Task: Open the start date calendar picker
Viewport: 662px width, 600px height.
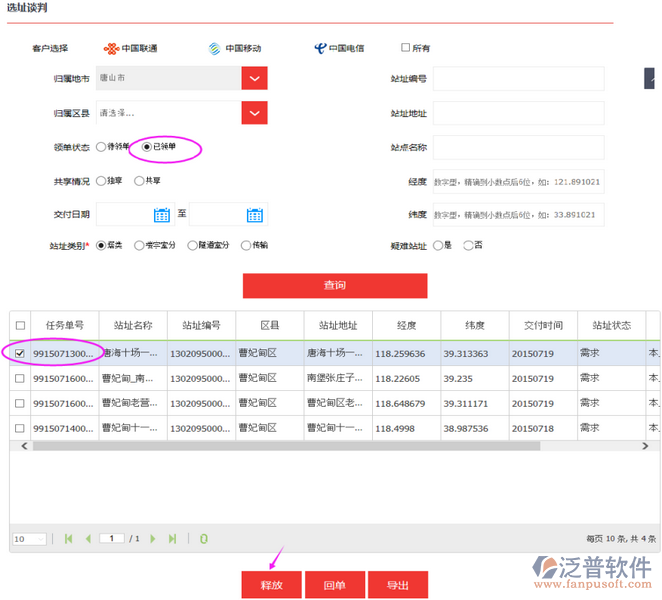Action: click(162, 214)
